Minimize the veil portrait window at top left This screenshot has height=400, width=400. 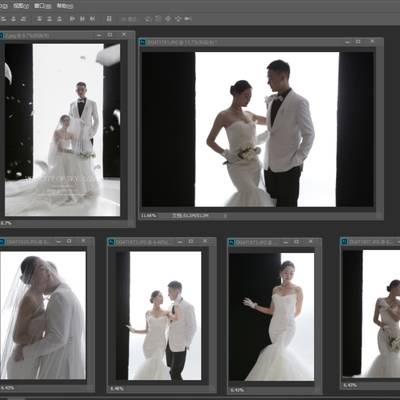click(x=99, y=35)
